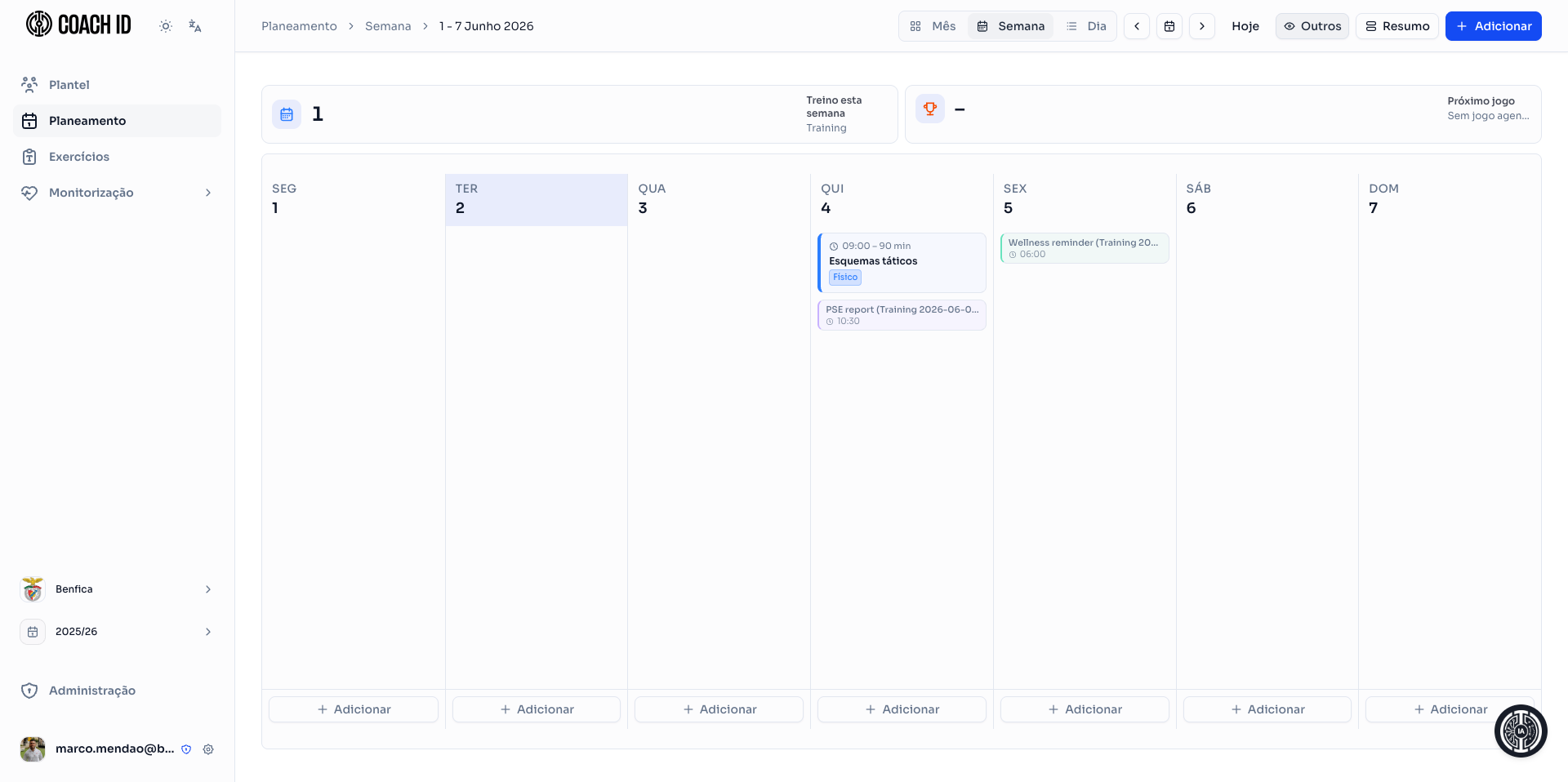1568x782 pixels.
Task: Open Monitorização in the sidebar
Action: pos(117,193)
